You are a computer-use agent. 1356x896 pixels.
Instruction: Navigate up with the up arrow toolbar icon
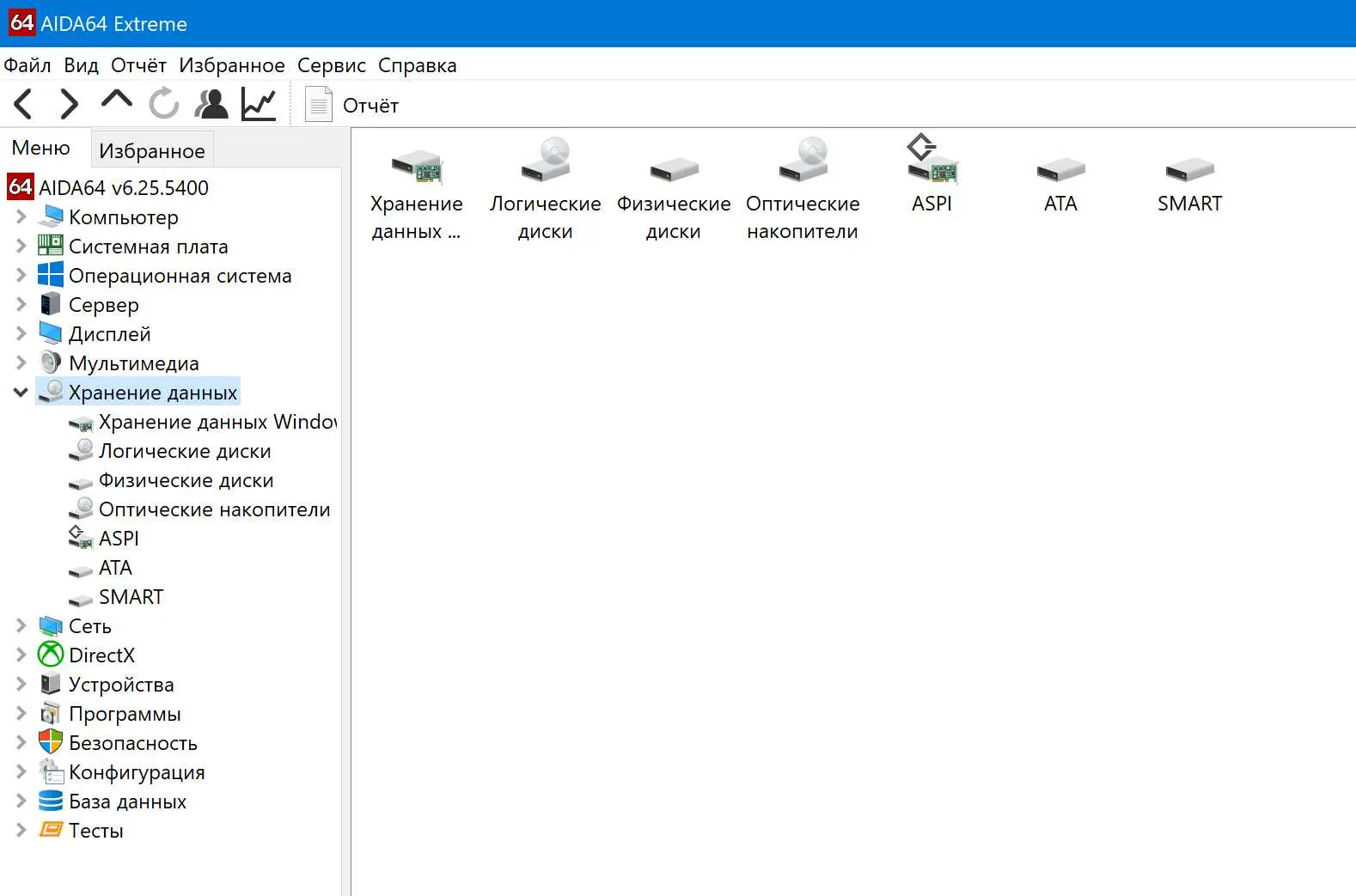click(117, 99)
